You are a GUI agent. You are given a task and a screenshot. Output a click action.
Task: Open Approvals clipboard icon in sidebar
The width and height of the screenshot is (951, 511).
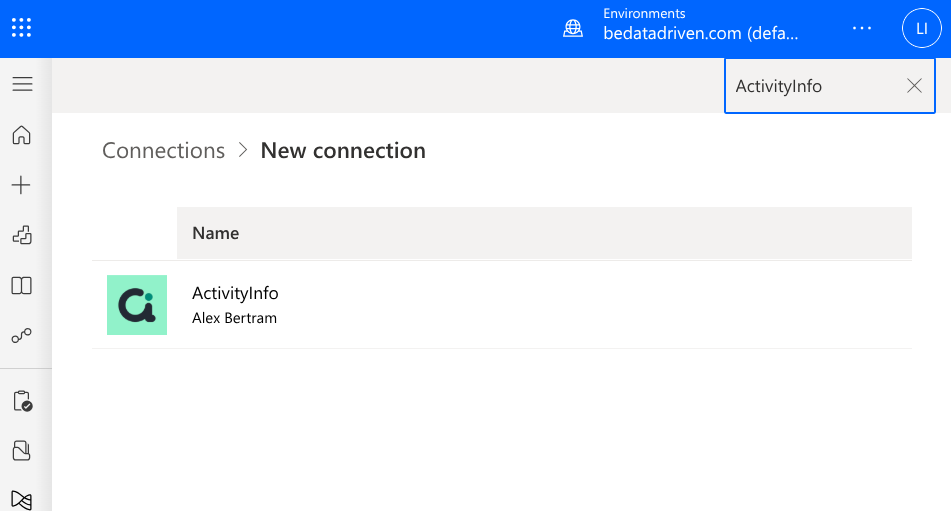point(22,401)
